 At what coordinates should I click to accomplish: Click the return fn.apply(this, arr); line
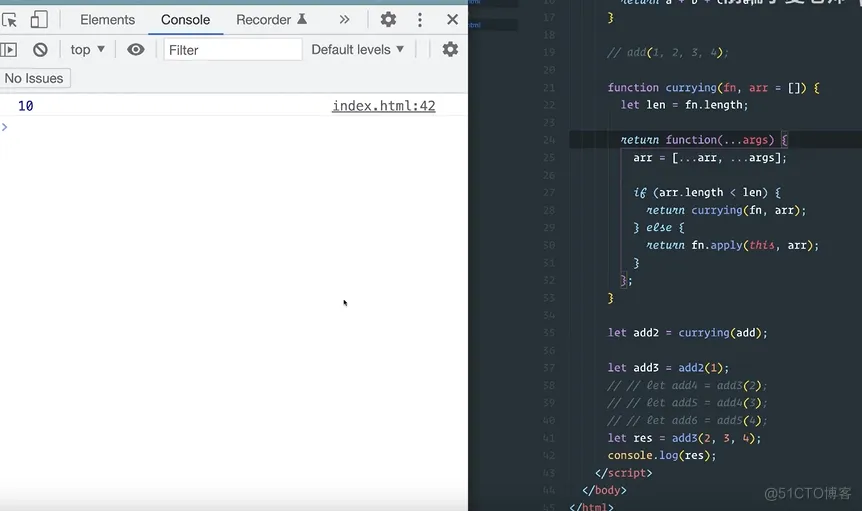[732, 245]
